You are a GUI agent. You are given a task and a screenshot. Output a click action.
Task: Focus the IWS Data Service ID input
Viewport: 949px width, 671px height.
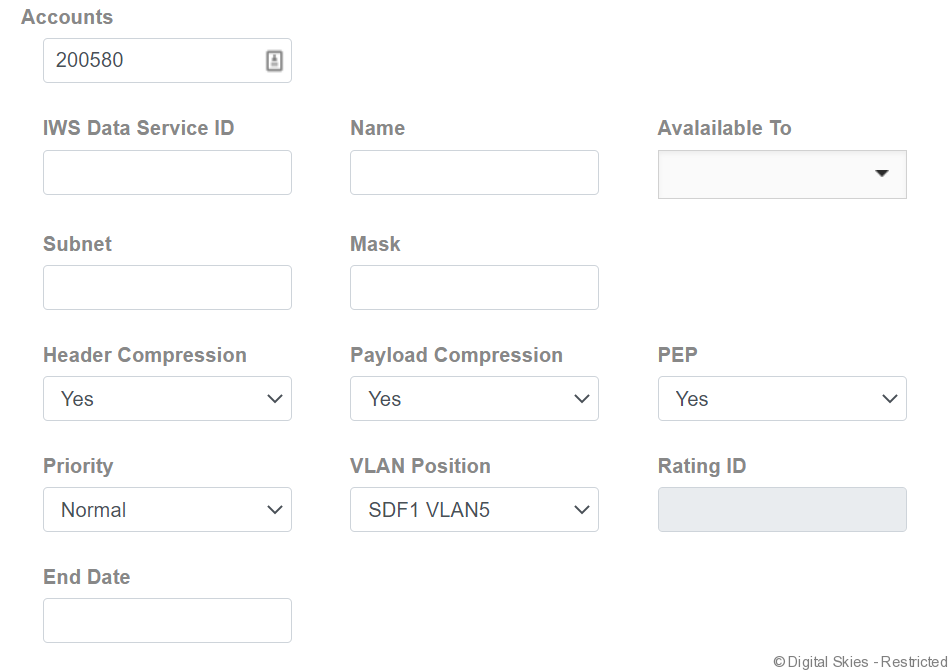[167, 172]
